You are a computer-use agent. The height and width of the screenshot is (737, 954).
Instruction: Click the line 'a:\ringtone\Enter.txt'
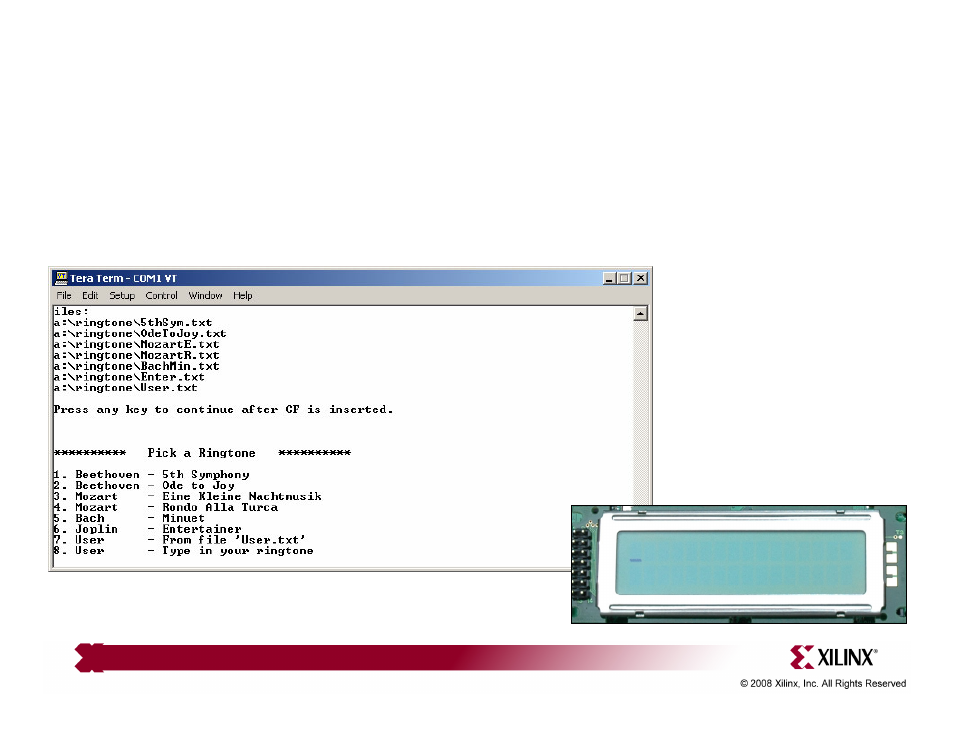coord(129,377)
